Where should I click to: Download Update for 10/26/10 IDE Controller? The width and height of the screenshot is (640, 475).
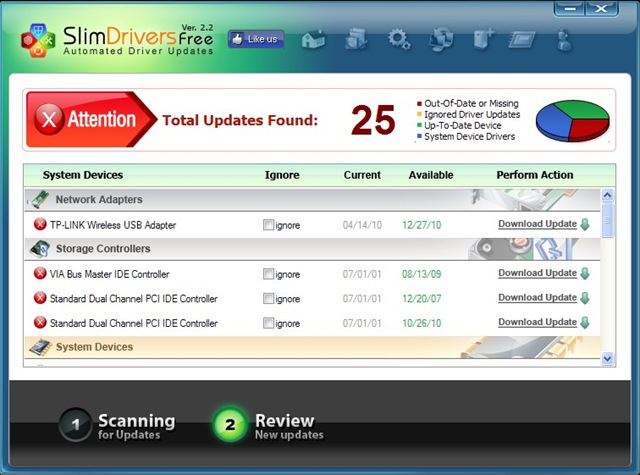537,322
